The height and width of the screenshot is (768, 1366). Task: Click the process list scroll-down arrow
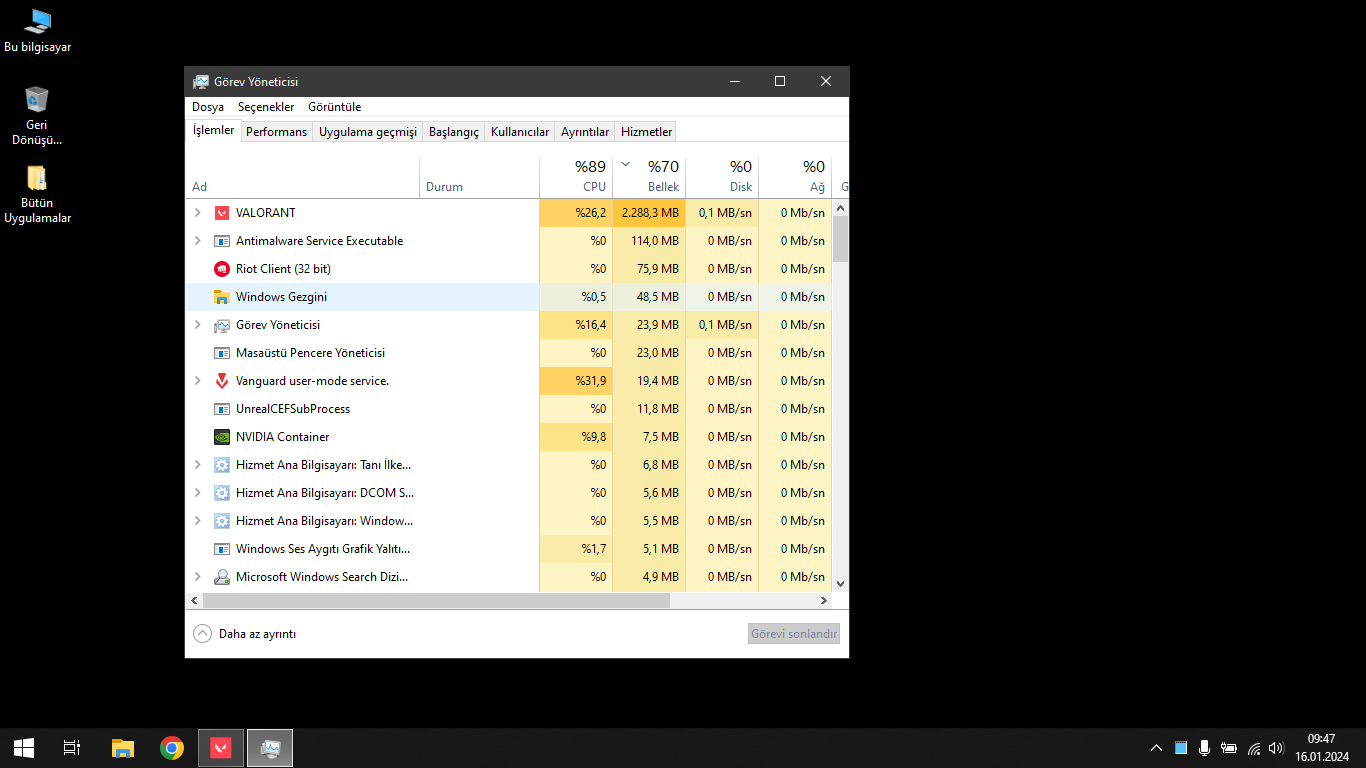(840, 584)
